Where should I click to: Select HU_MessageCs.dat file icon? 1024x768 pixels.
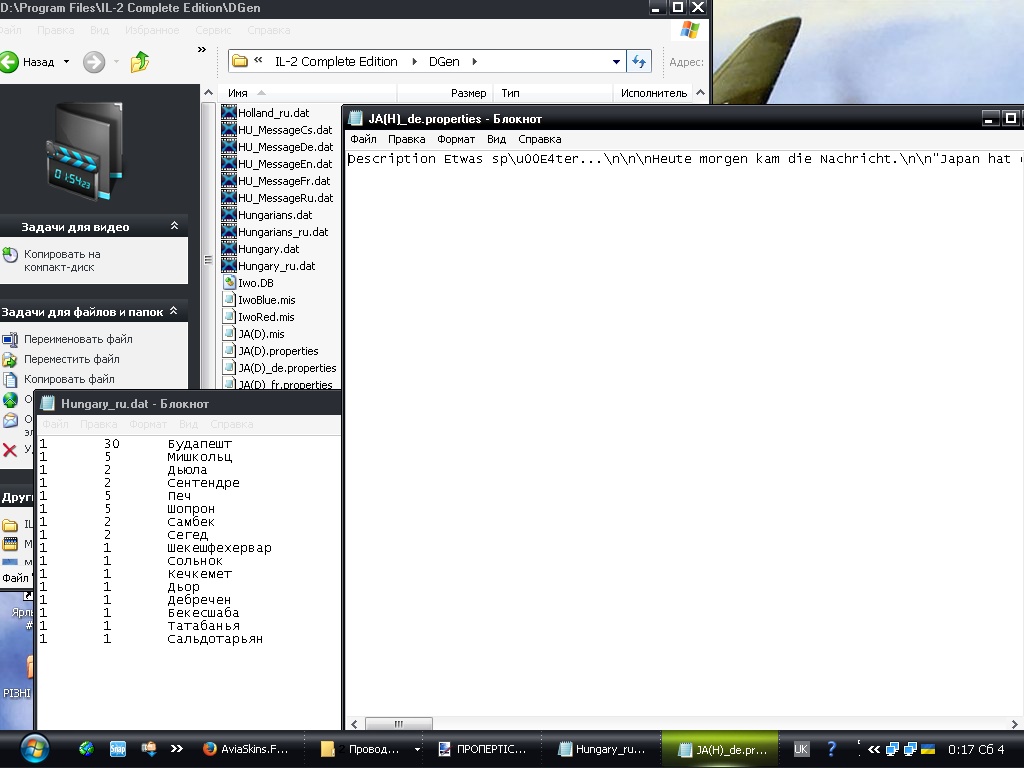[x=229, y=129]
